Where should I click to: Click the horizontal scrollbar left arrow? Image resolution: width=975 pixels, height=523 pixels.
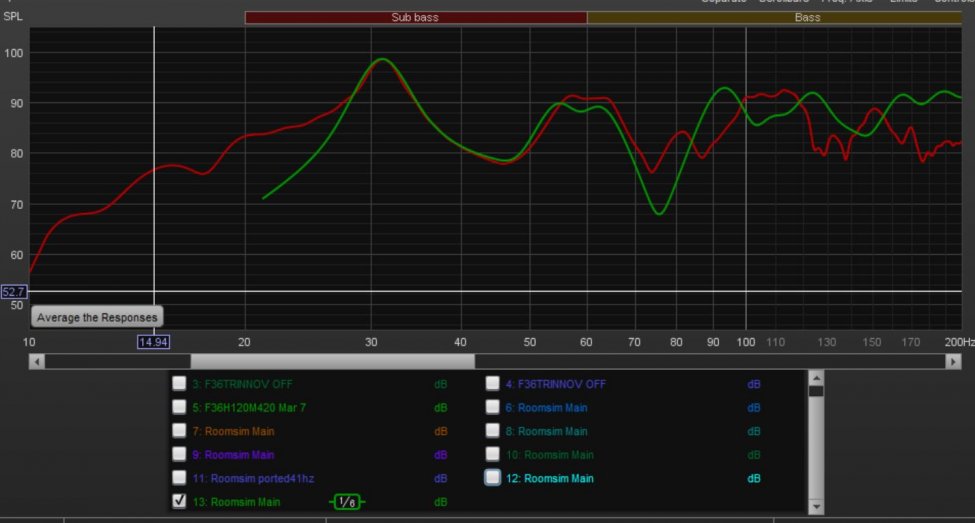[37, 361]
